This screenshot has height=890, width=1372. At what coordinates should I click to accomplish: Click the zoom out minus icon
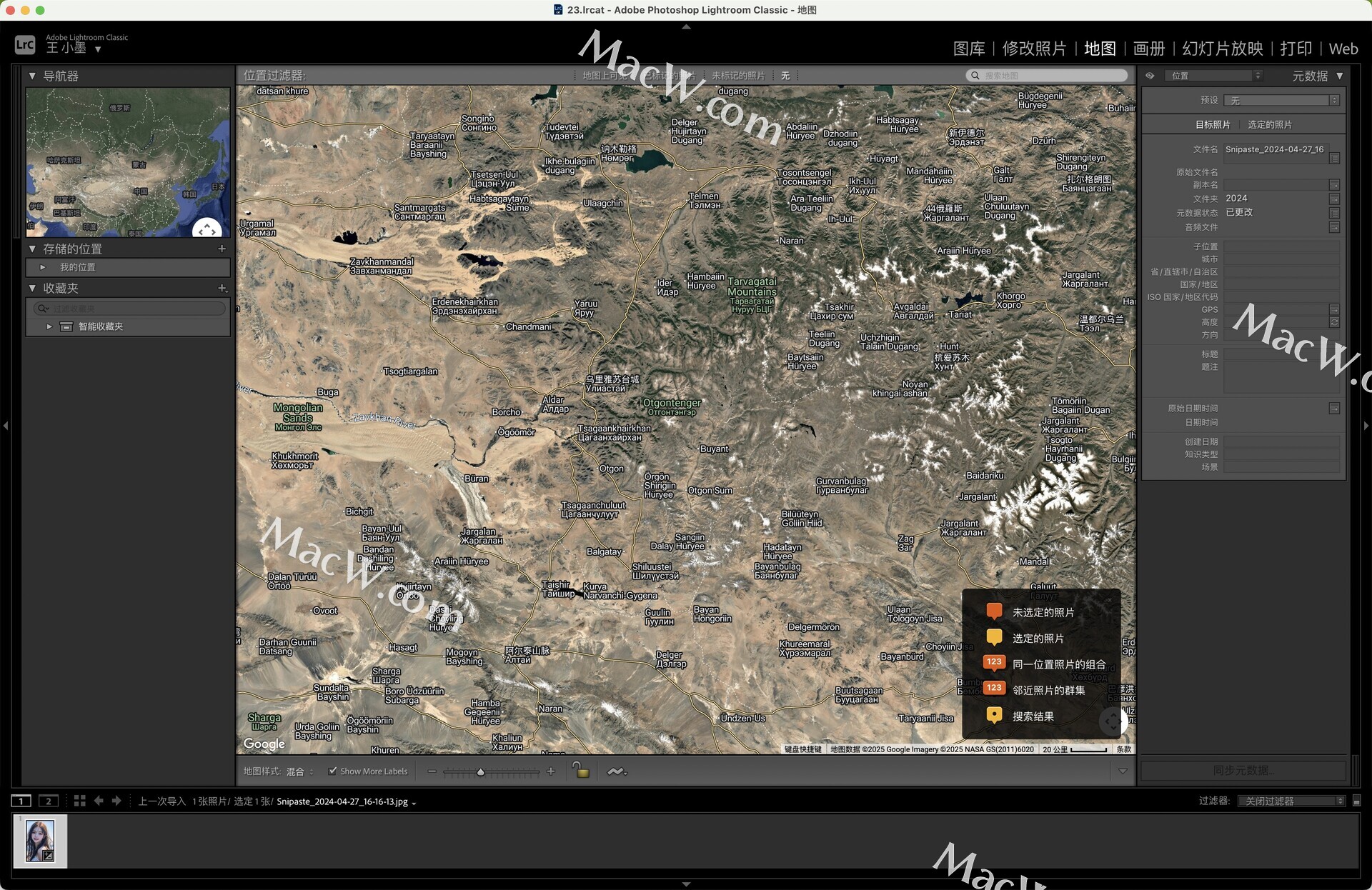tap(432, 771)
